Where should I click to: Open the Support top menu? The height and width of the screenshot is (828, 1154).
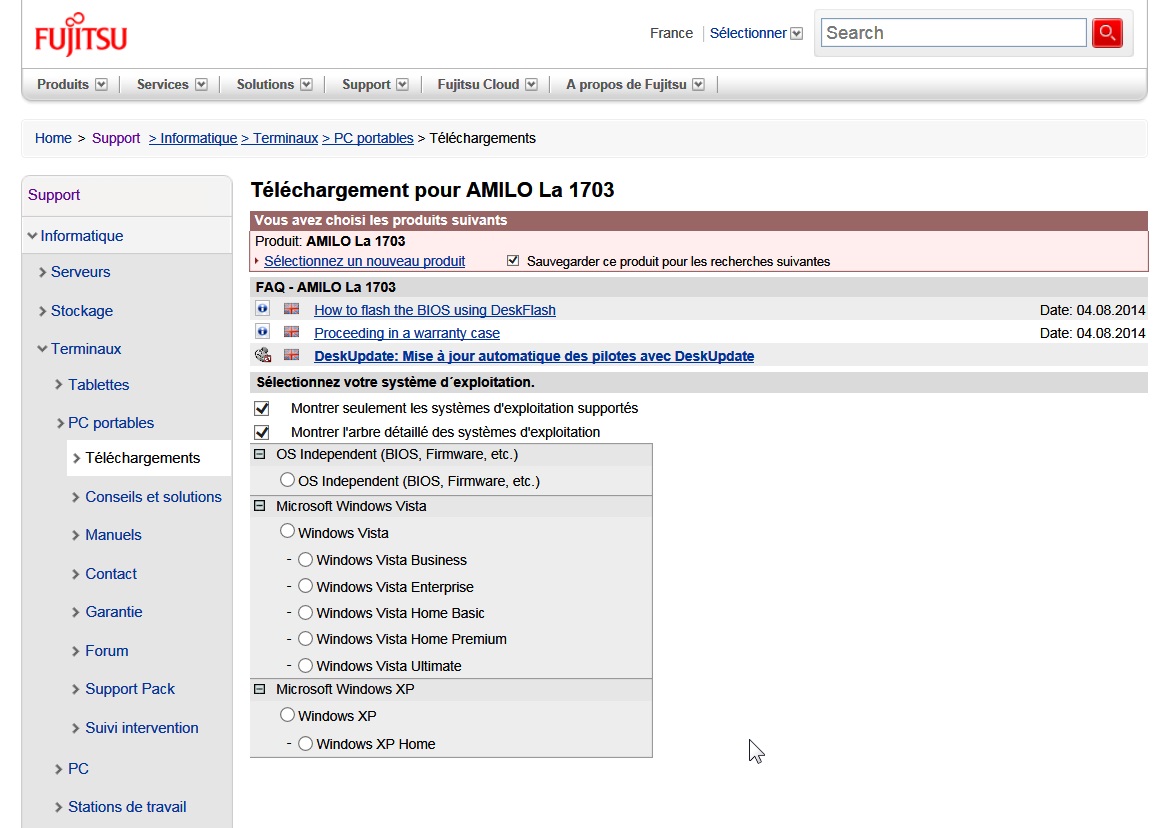coord(366,85)
